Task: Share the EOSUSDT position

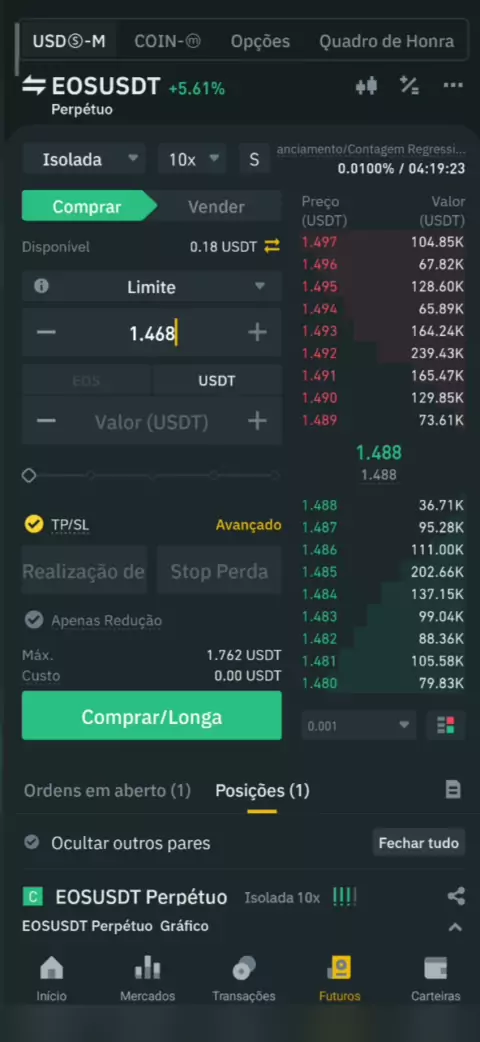Action: (456, 896)
